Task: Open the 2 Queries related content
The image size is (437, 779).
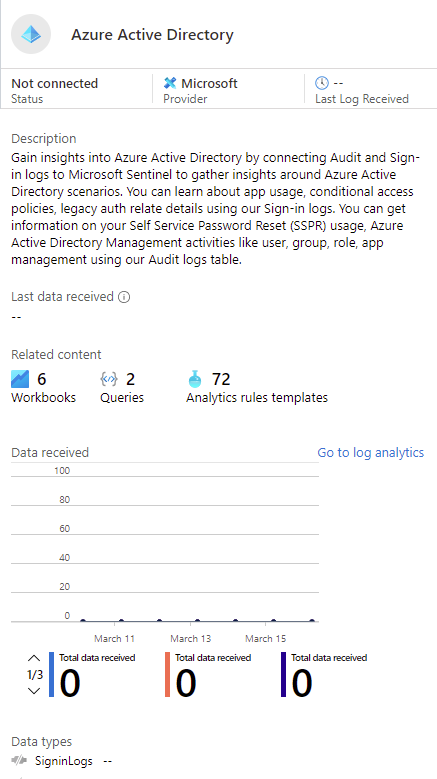Action: click(122, 388)
